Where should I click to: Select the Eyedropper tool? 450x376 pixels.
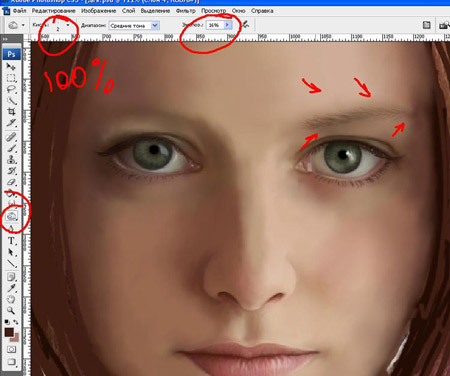click(x=11, y=288)
